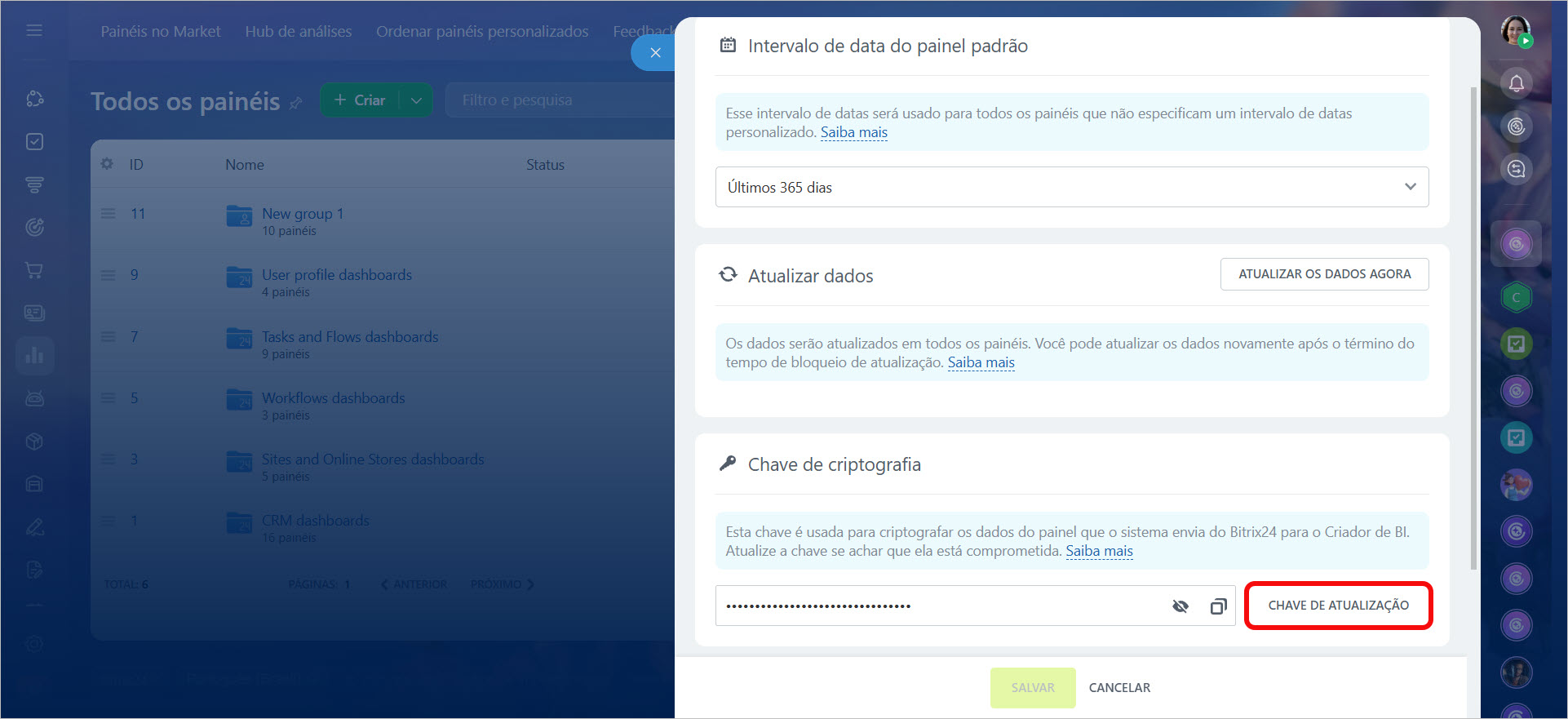
Task: Click the hamburger menu icon
Action: pos(34,30)
